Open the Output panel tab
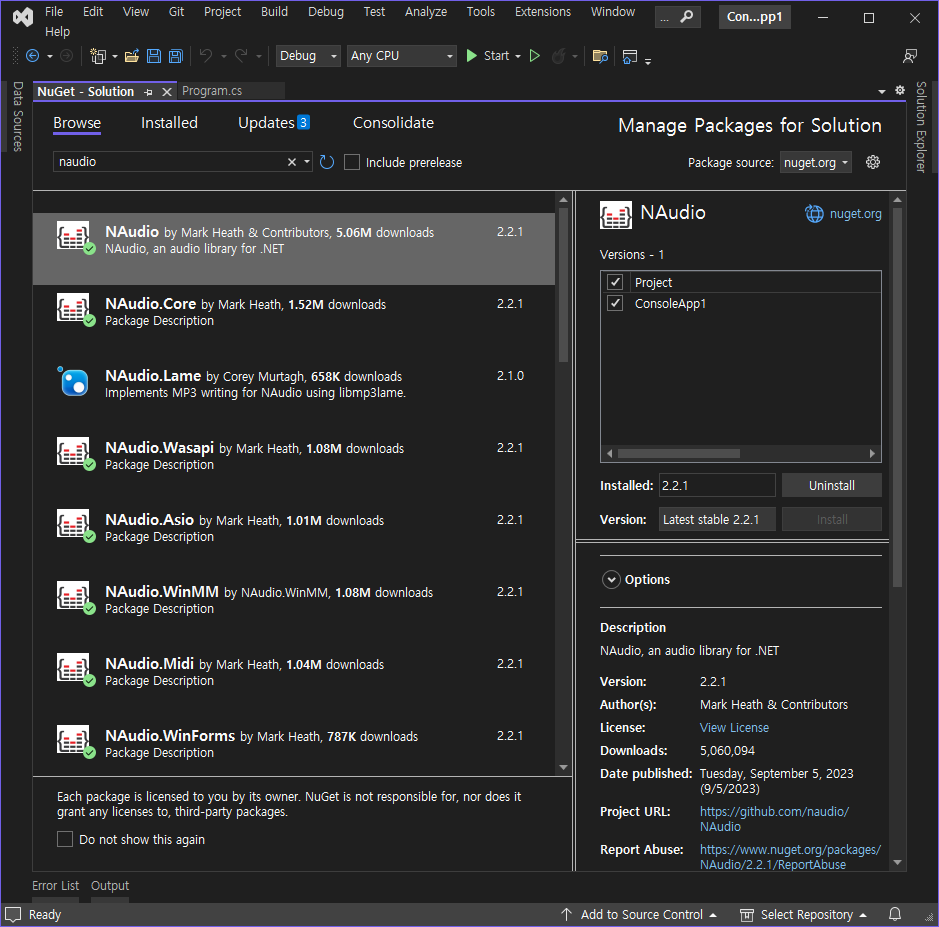Screen dimensions: 939x927 click(x=110, y=886)
